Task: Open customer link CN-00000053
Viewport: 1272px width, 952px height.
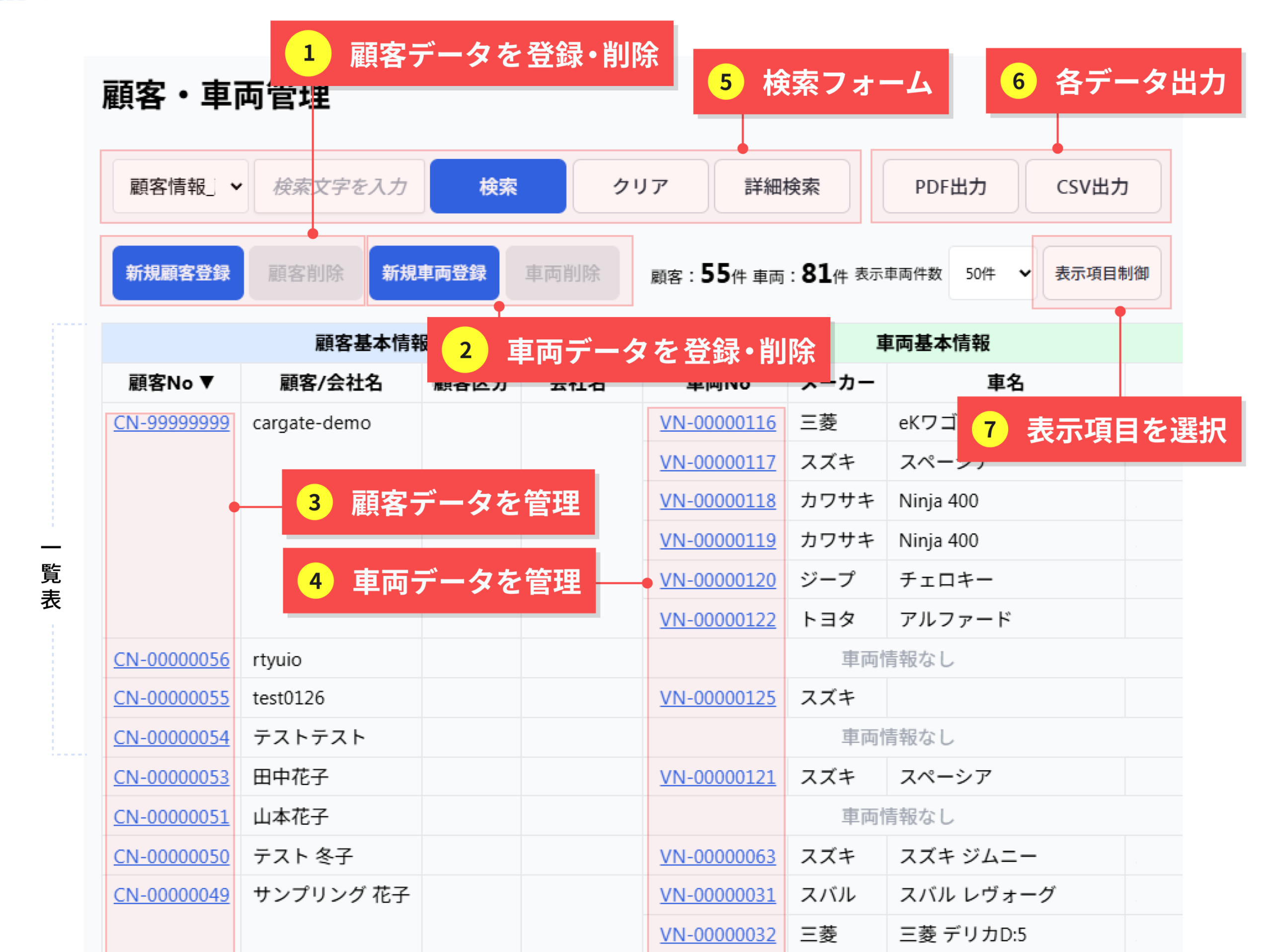Action: [x=171, y=777]
